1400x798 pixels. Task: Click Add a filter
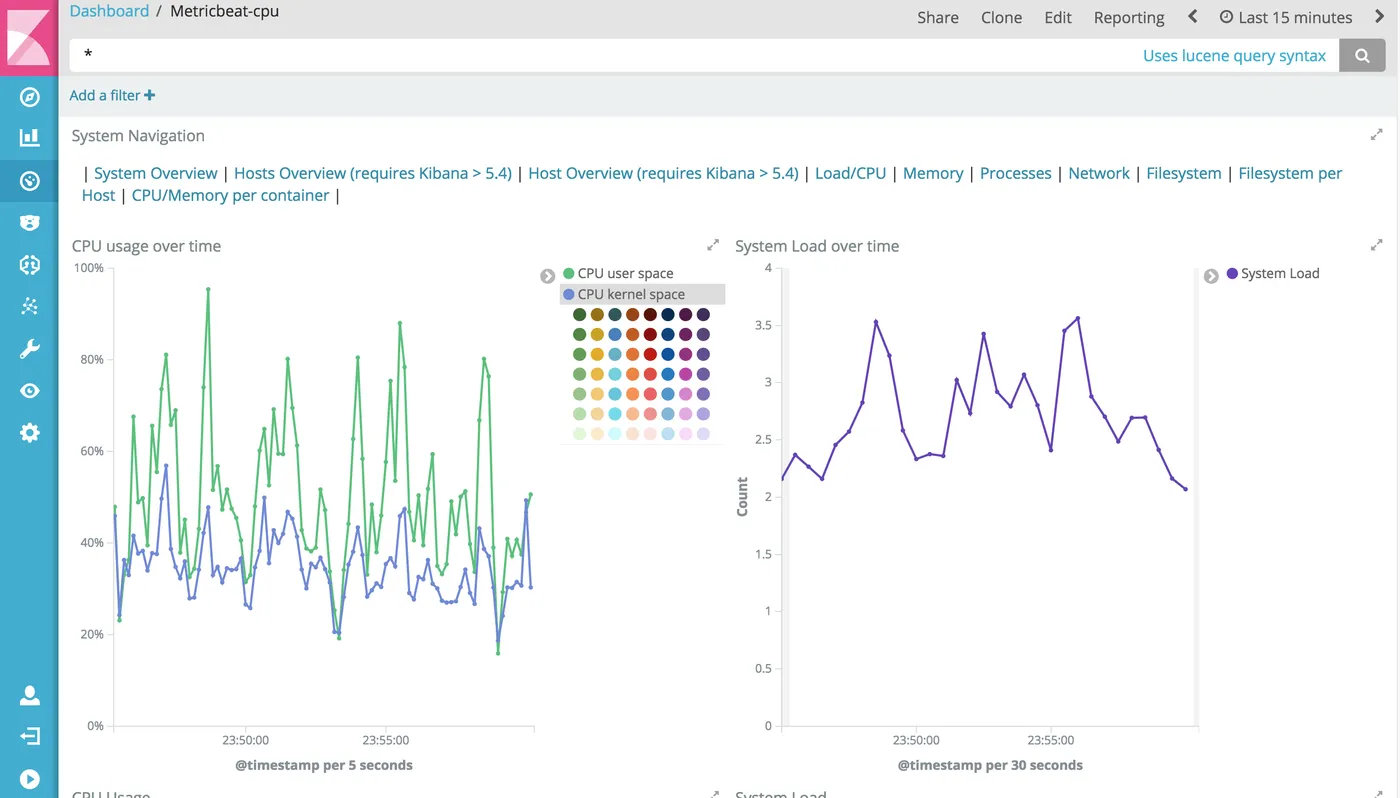click(112, 95)
